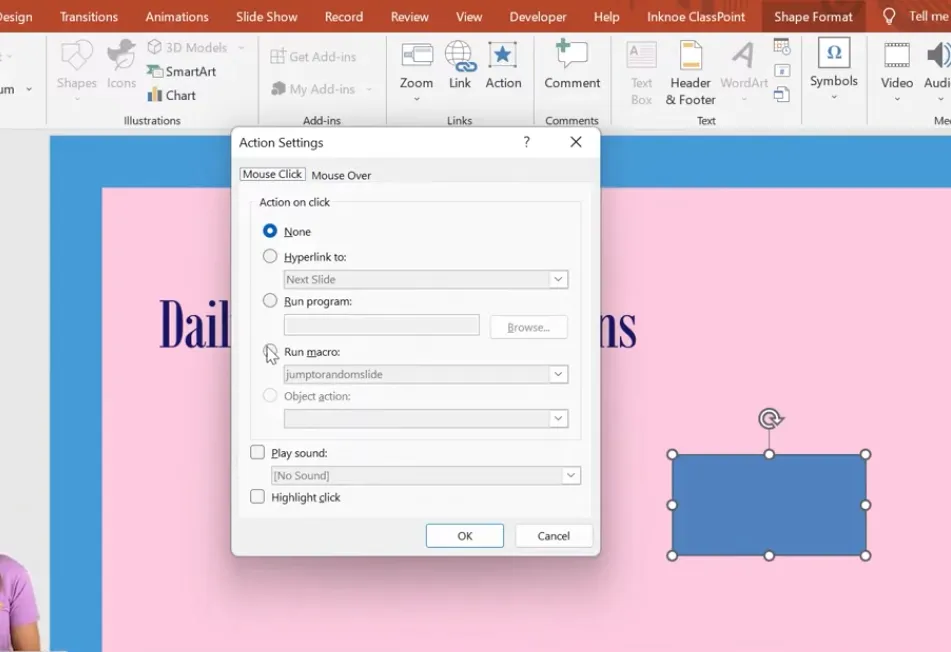Click the Video insert icon
The image size is (951, 652).
(x=897, y=57)
